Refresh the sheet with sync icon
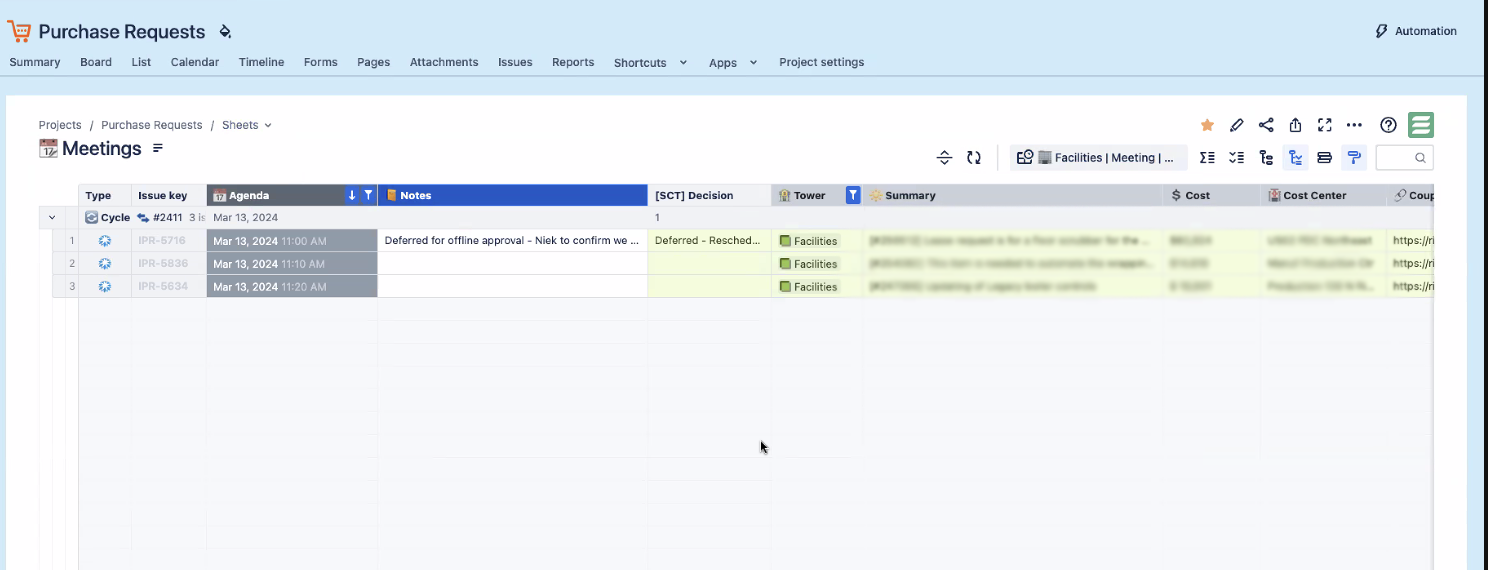Image resolution: width=1488 pixels, height=570 pixels. [974, 157]
